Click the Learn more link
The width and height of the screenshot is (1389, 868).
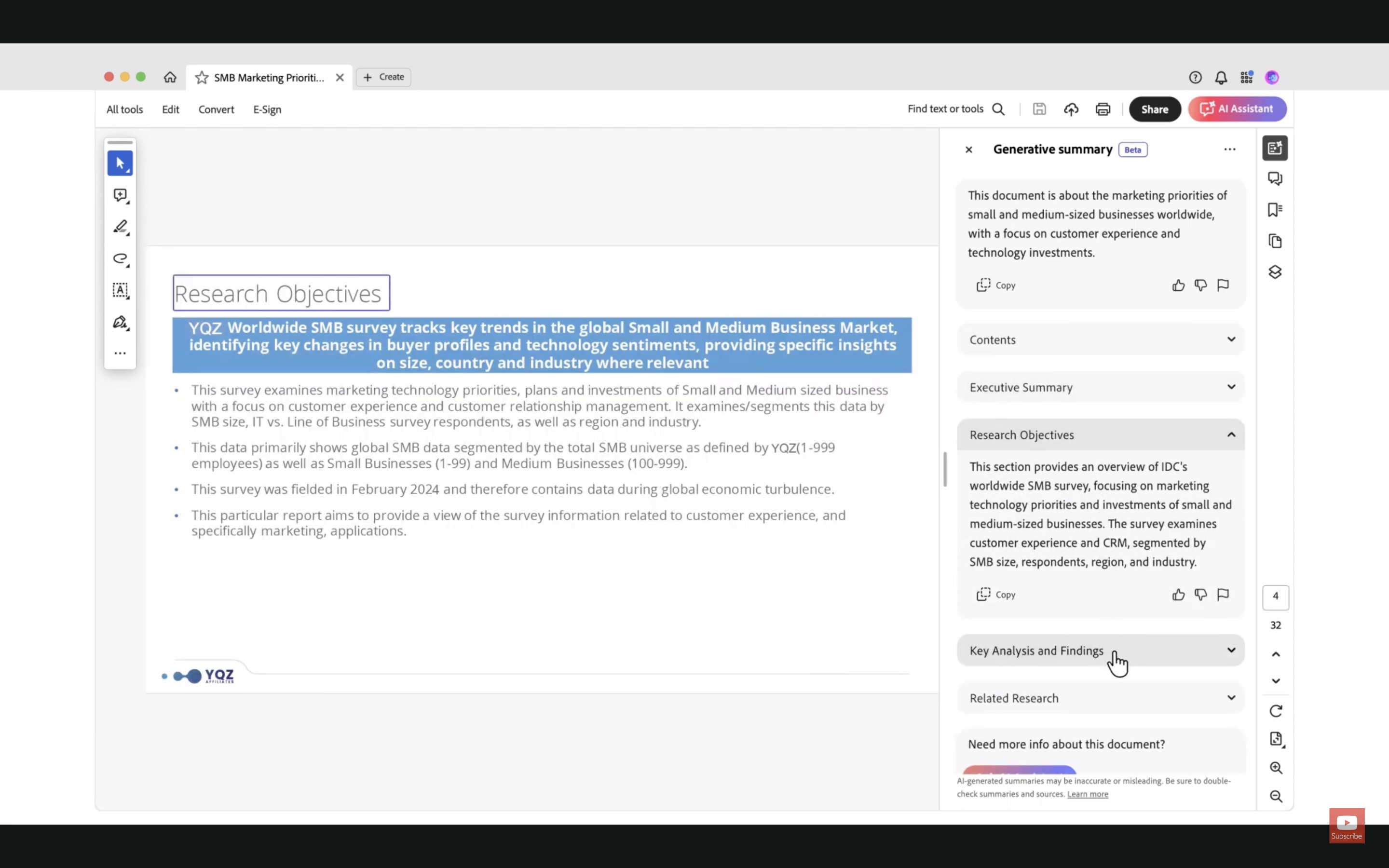[x=1088, y=795]
